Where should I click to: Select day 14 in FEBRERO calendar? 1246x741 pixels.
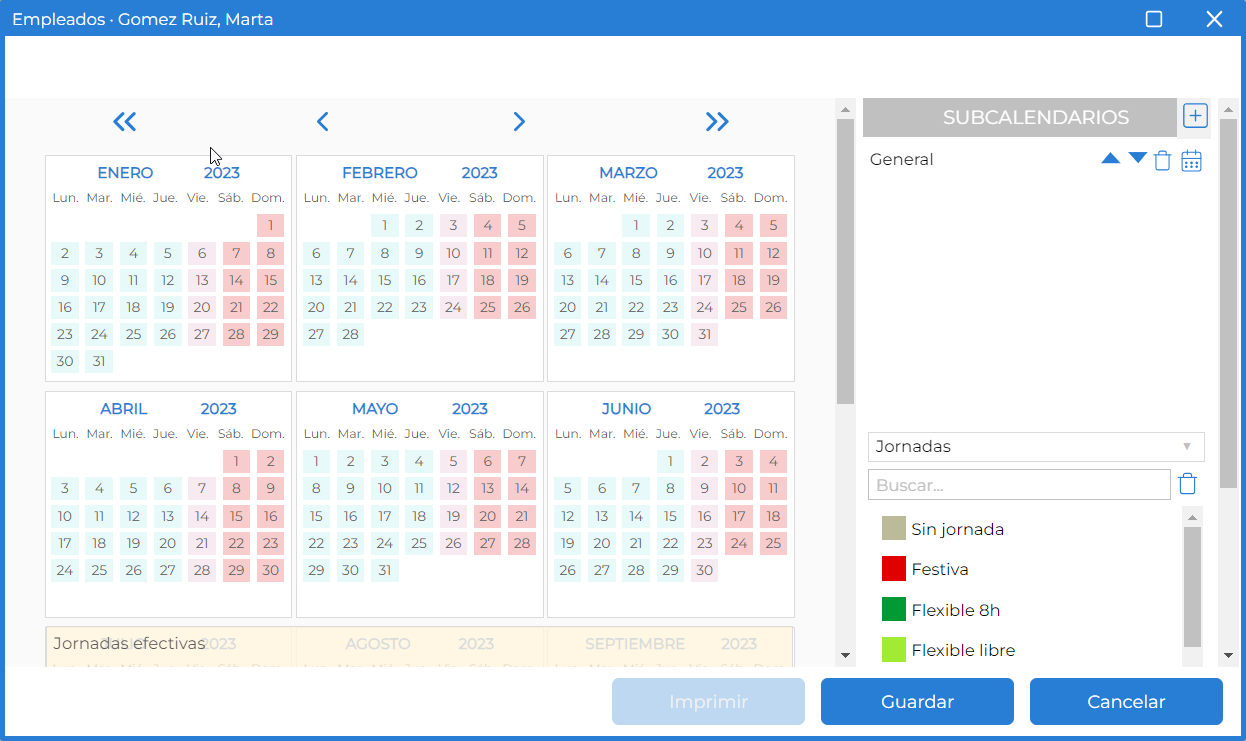[350, 280]
